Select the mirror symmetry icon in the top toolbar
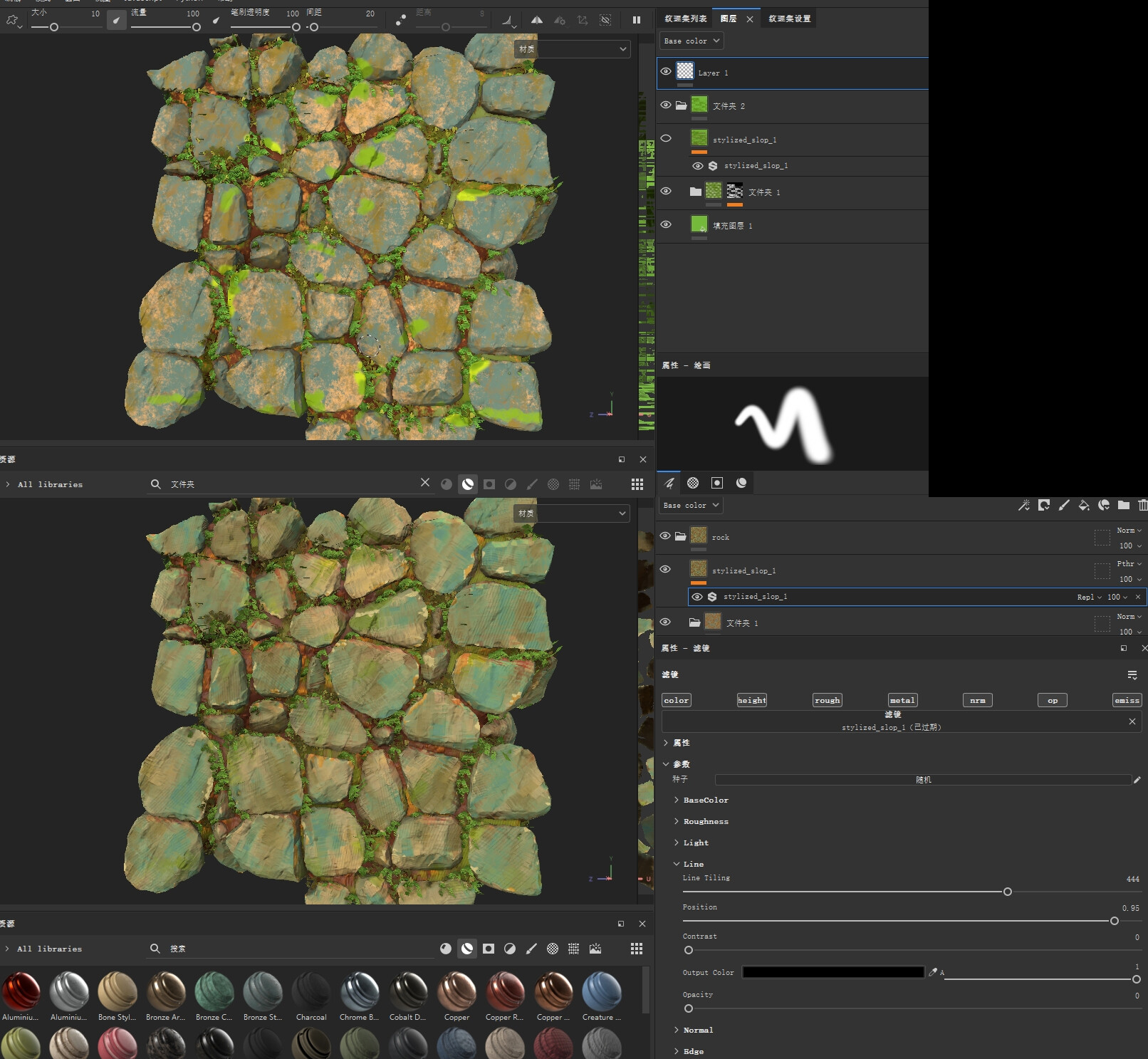Image resolution: width=1148 pixels, height=1059 pixels. pos(538,20)
